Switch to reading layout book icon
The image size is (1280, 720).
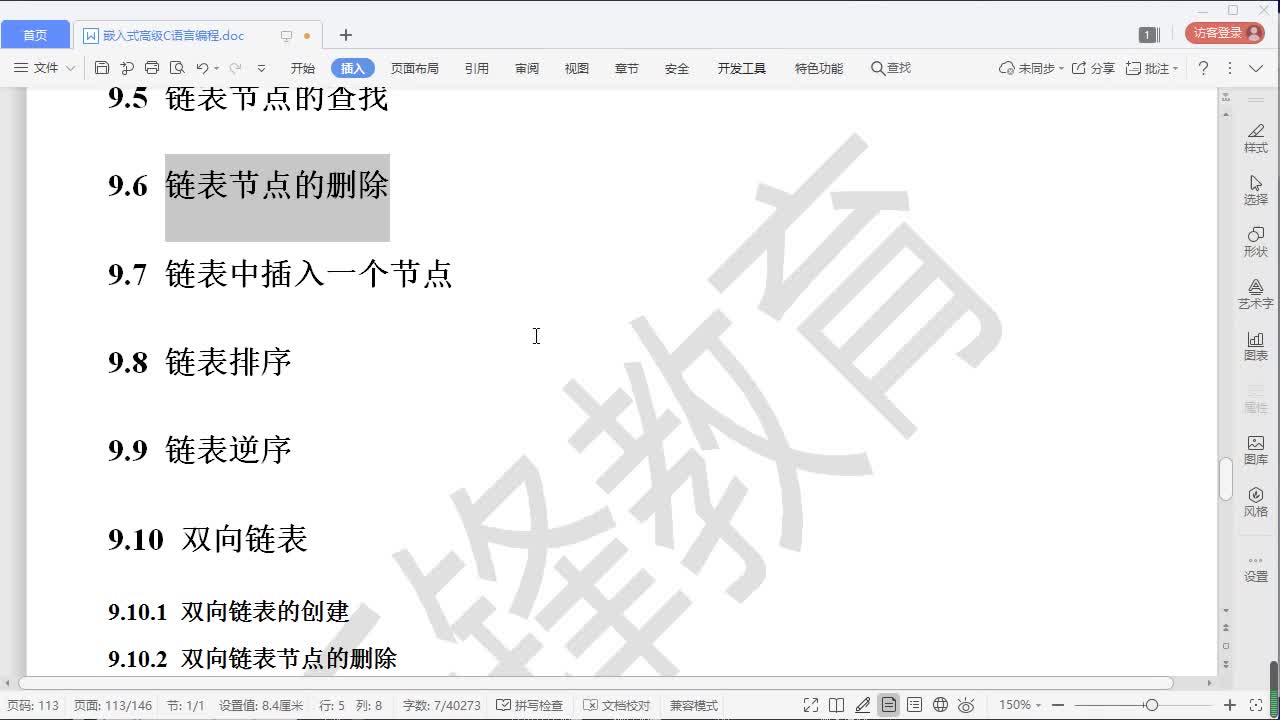pyautogui.click(x=837, y=705)
